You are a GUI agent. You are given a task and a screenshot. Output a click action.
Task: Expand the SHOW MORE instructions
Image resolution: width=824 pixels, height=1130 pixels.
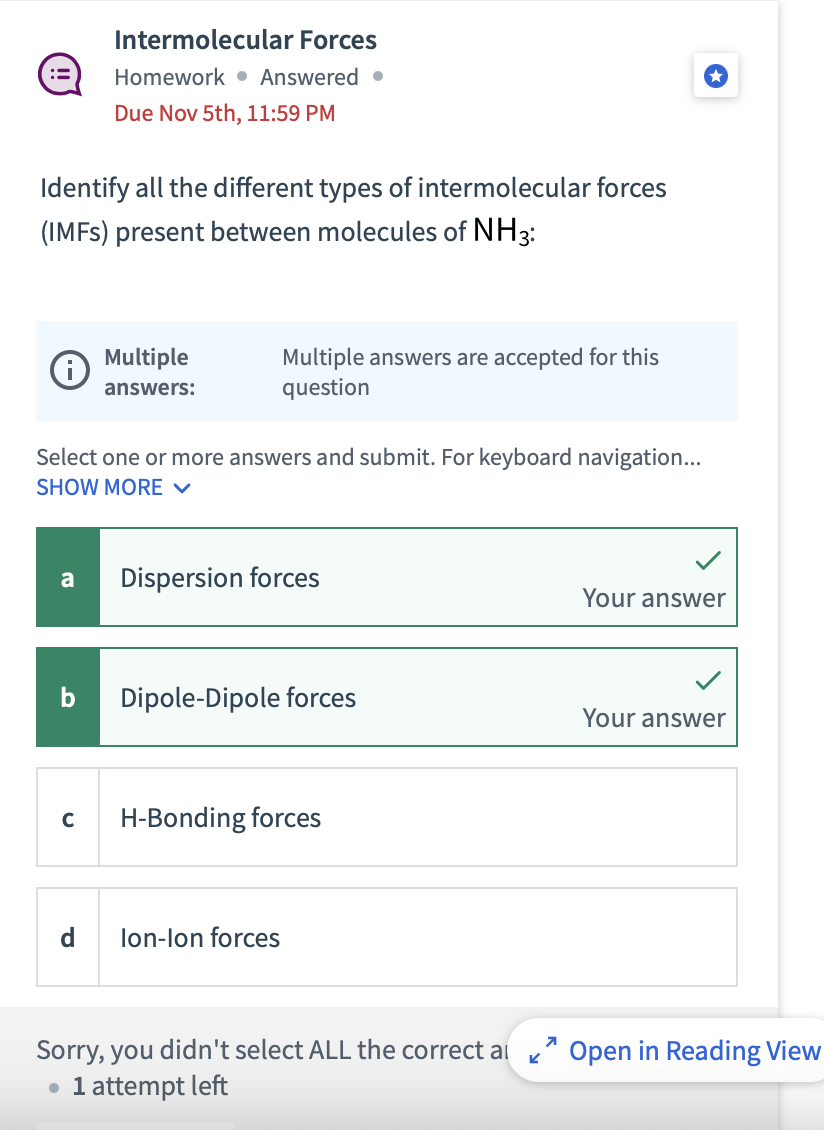point(100,488)
